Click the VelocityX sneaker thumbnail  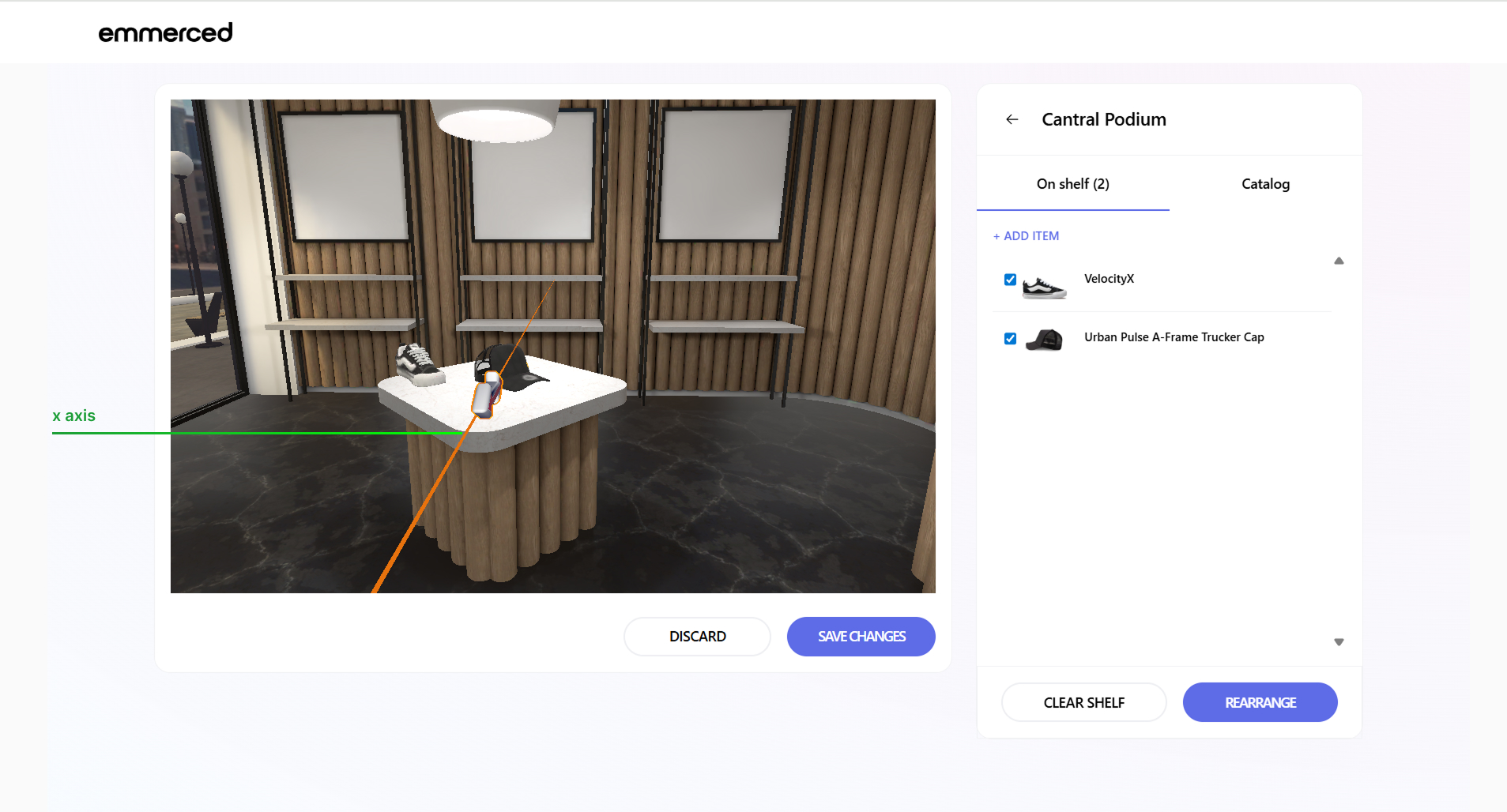click(x=1043, y=287)
